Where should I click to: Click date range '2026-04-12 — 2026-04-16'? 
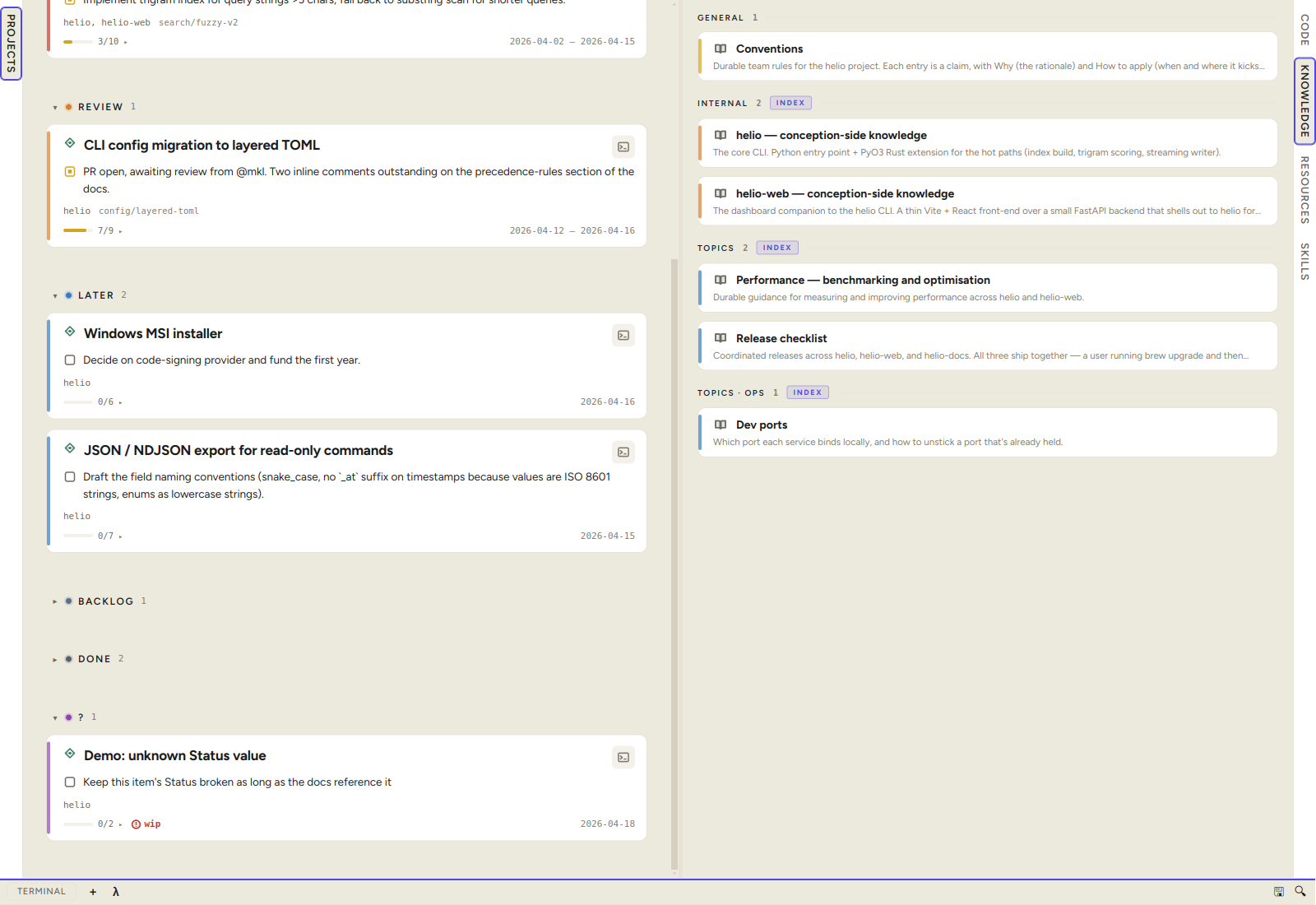click(x=572, y=231)
